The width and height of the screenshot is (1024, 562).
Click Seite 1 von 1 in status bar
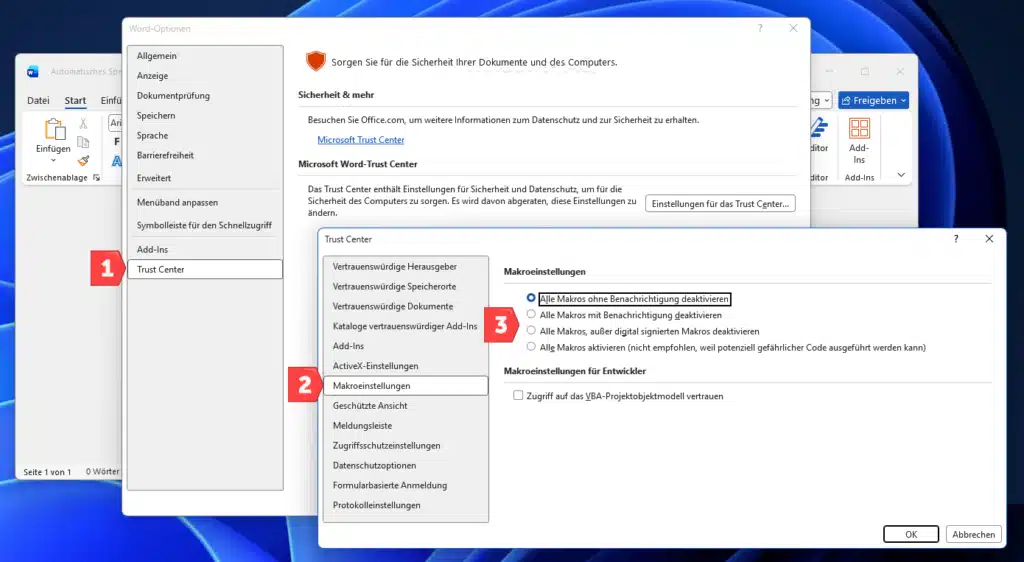[47, 472]
